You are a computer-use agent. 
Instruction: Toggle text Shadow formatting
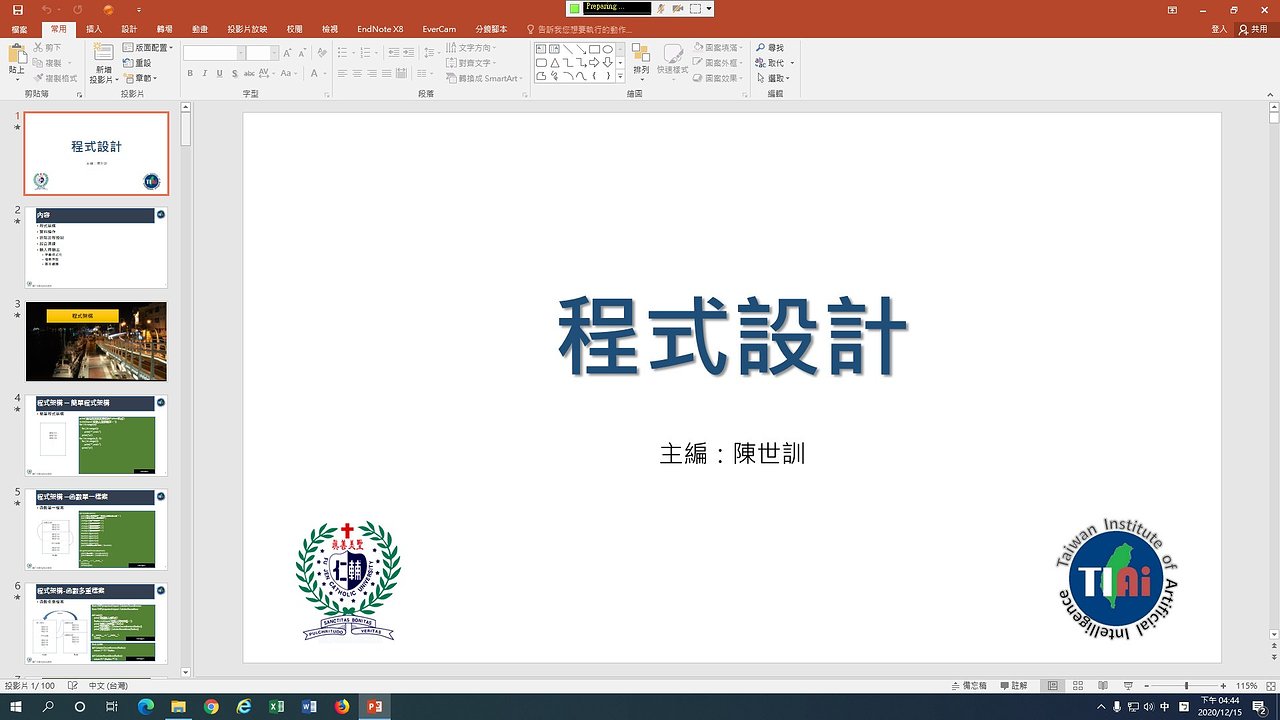235,73
